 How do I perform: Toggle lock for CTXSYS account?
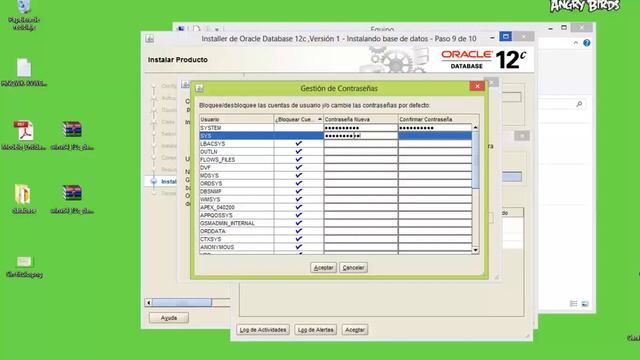[299, 239]
